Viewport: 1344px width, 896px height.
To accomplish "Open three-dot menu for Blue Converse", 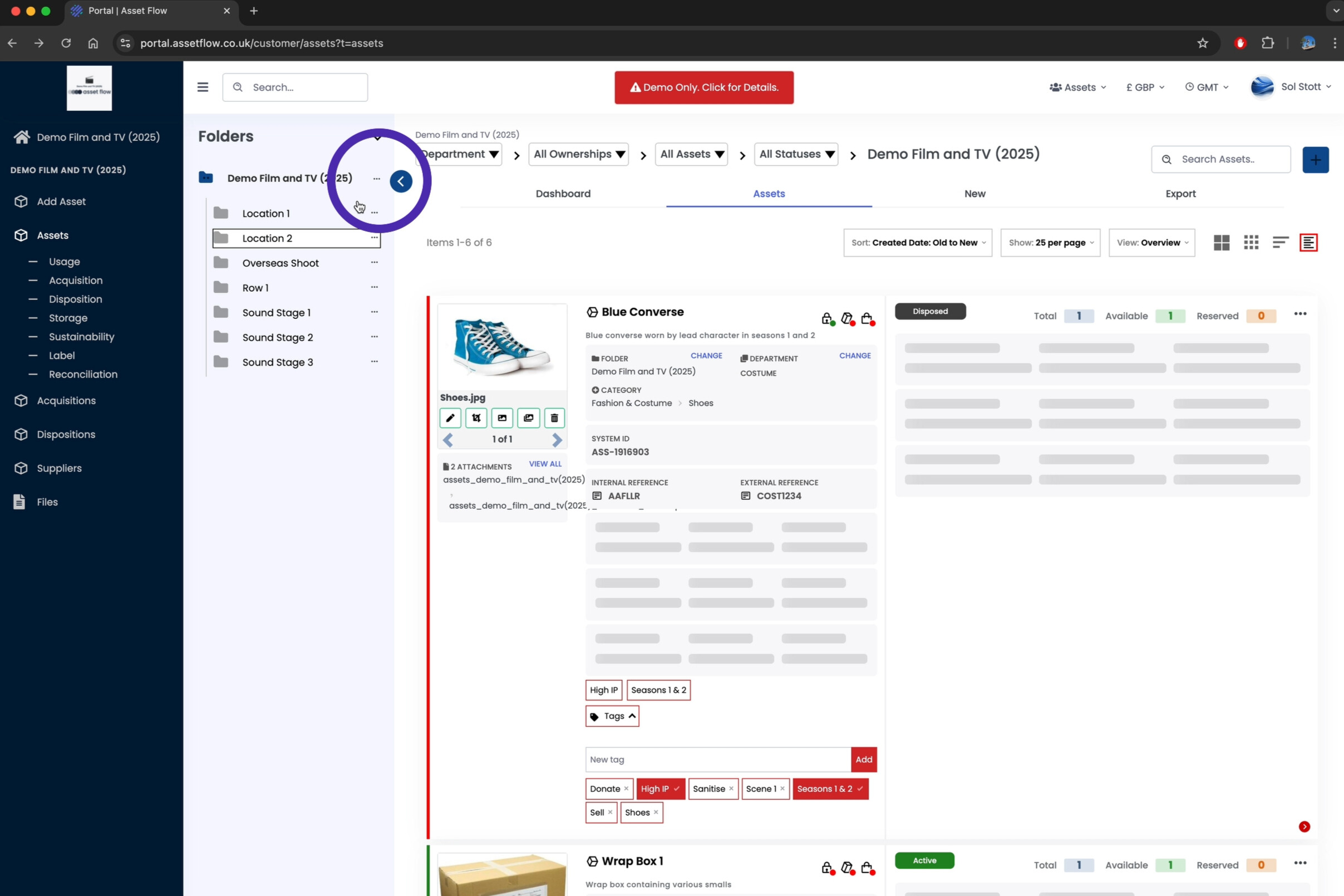I will [x=1300, y=314].
